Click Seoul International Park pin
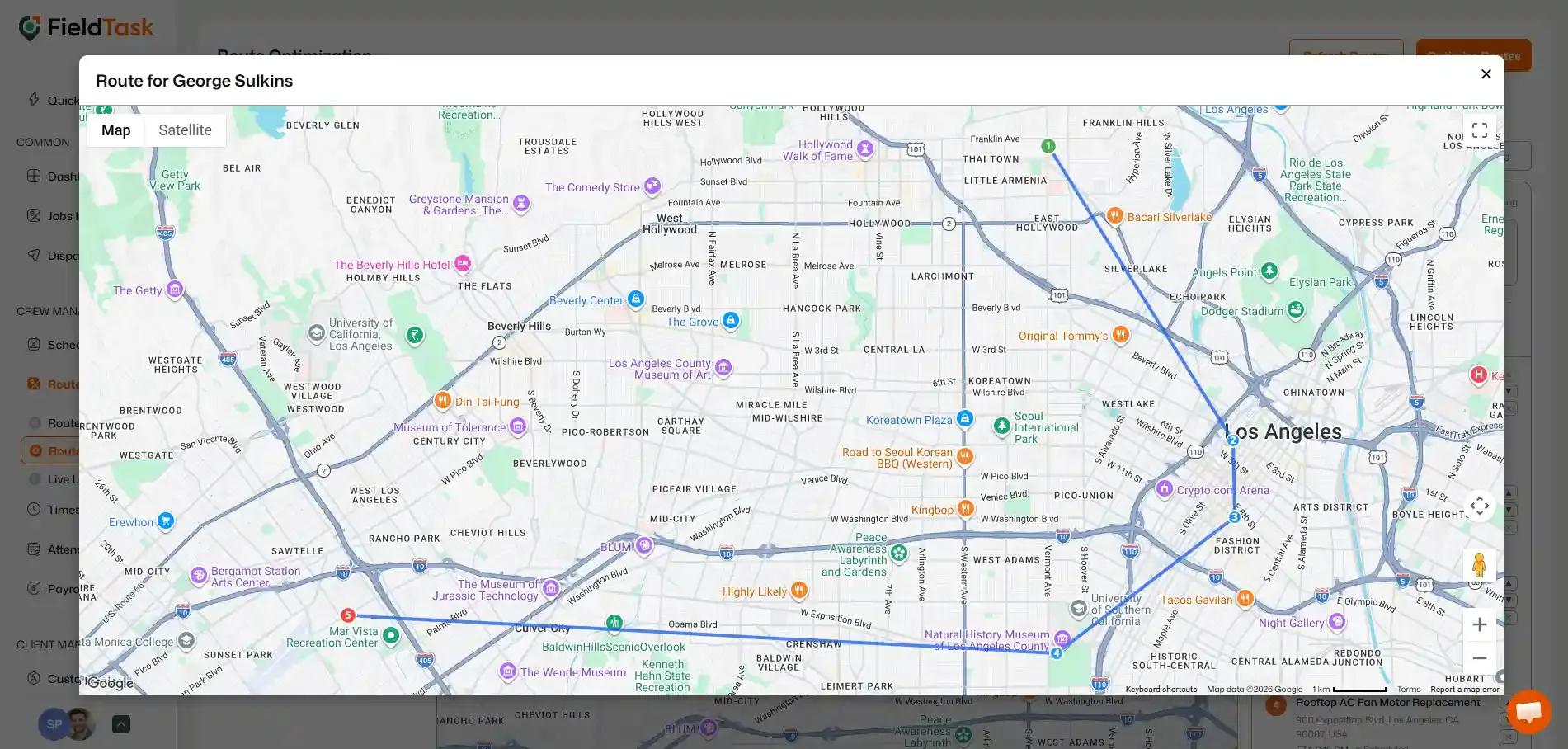 (x=1001, y=426)
